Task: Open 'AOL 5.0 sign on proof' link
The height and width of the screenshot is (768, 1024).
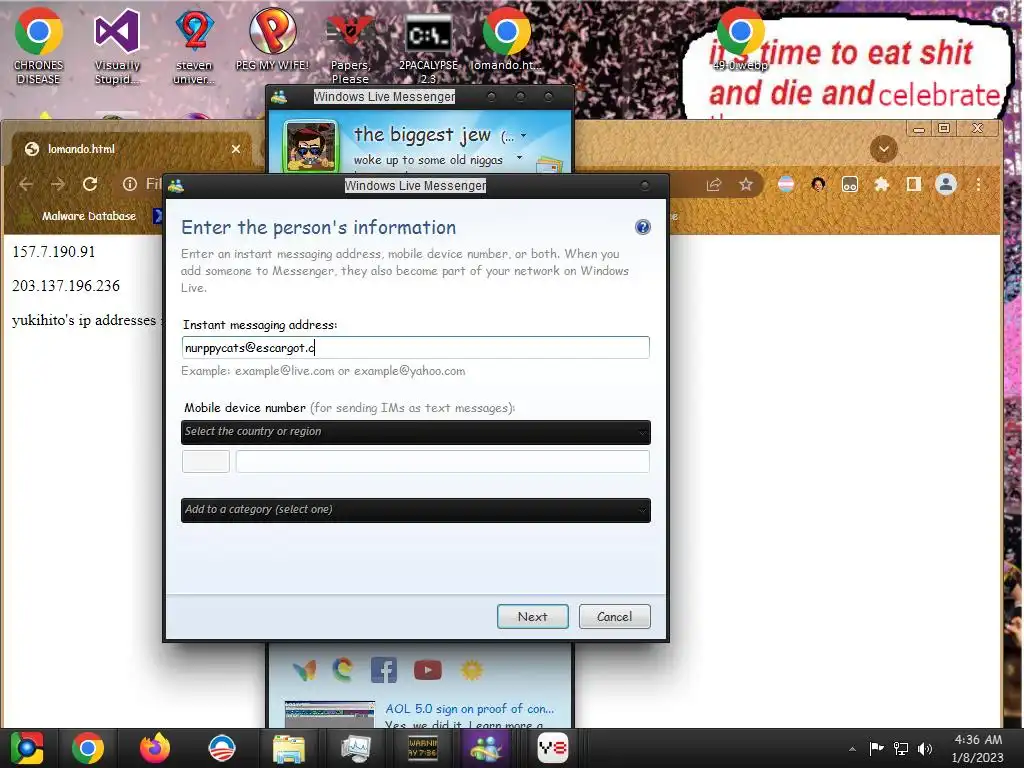Action: click(470, 709)
